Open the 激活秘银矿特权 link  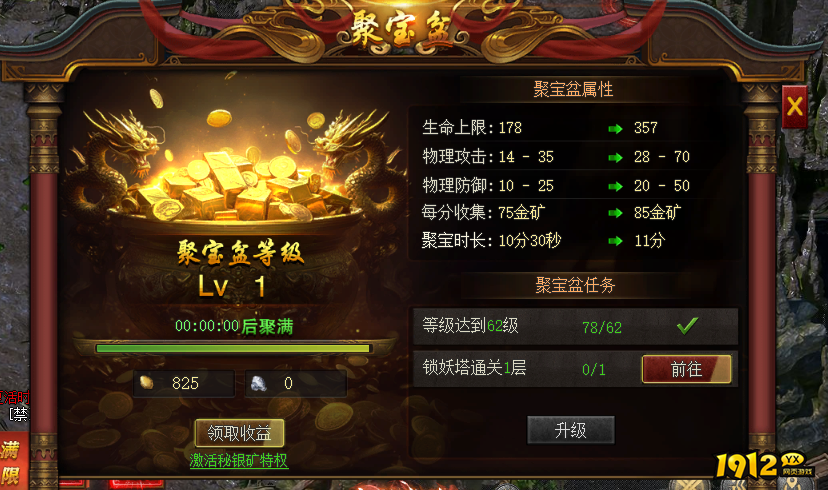click(239, 460)
